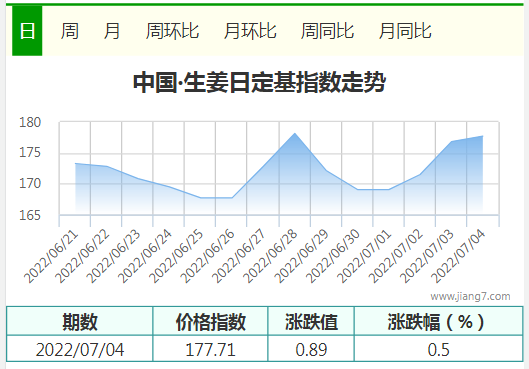Viewport: 529px width, 369px height.
Task: Open the 月同比 tab
Action: click(405, 31)
